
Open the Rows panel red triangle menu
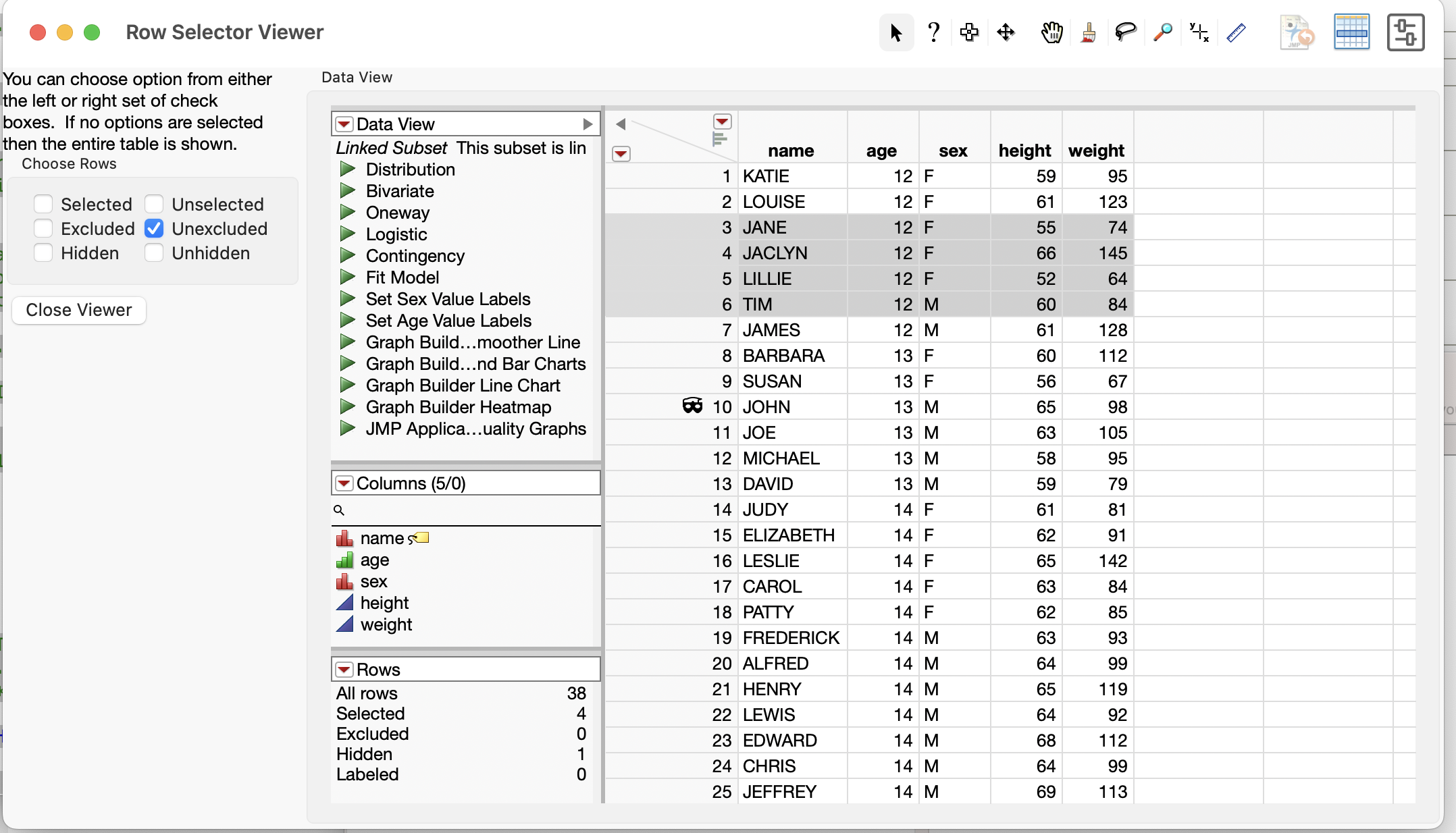coord(344,669)
